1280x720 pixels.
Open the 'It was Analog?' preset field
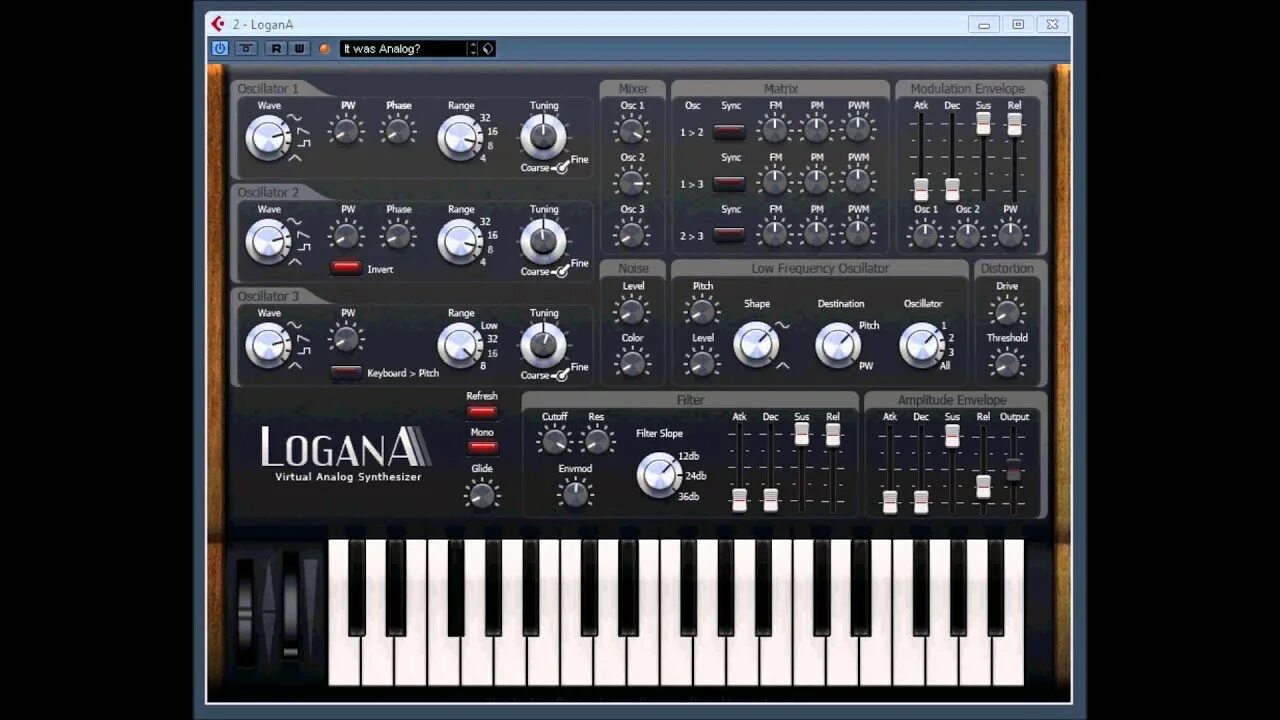[404, 48]
